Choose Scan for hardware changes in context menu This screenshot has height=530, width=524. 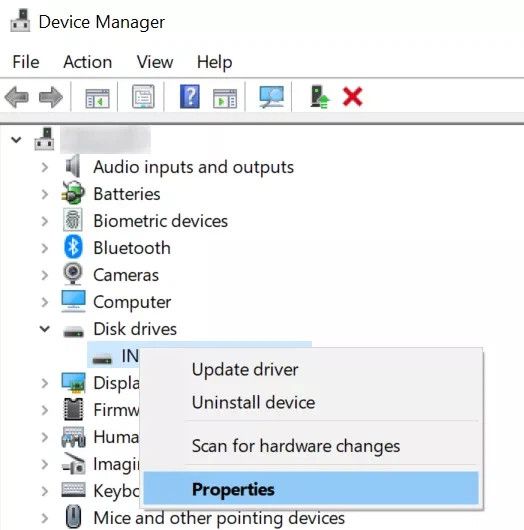point(311,446)
